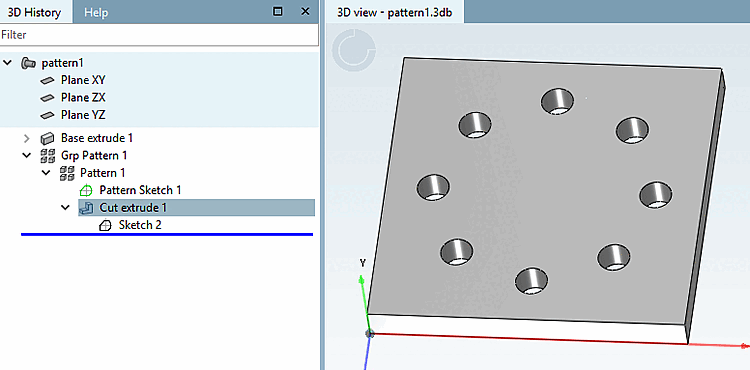Select the Grp Pattern 1 label

point(94,155)
